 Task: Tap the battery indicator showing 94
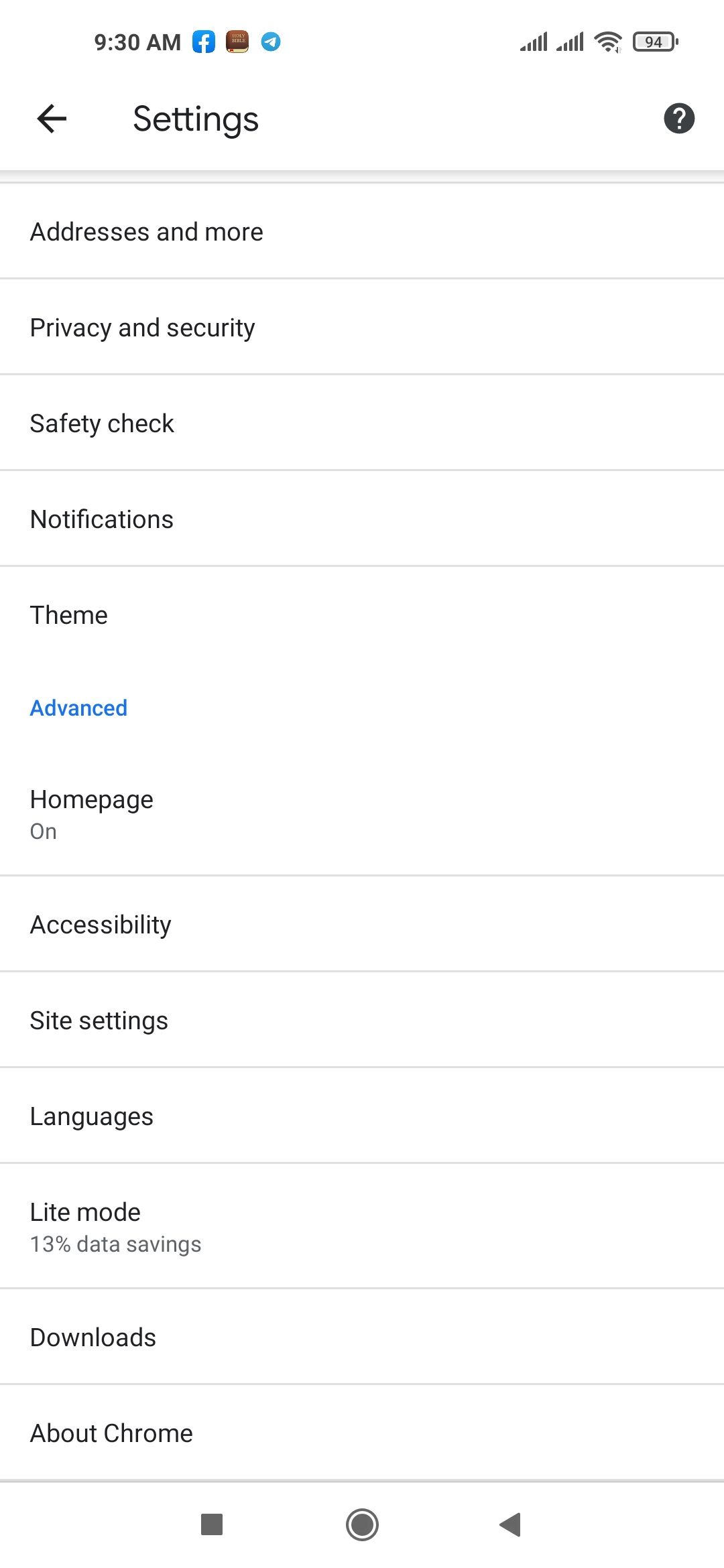click(x=652, y=42)
